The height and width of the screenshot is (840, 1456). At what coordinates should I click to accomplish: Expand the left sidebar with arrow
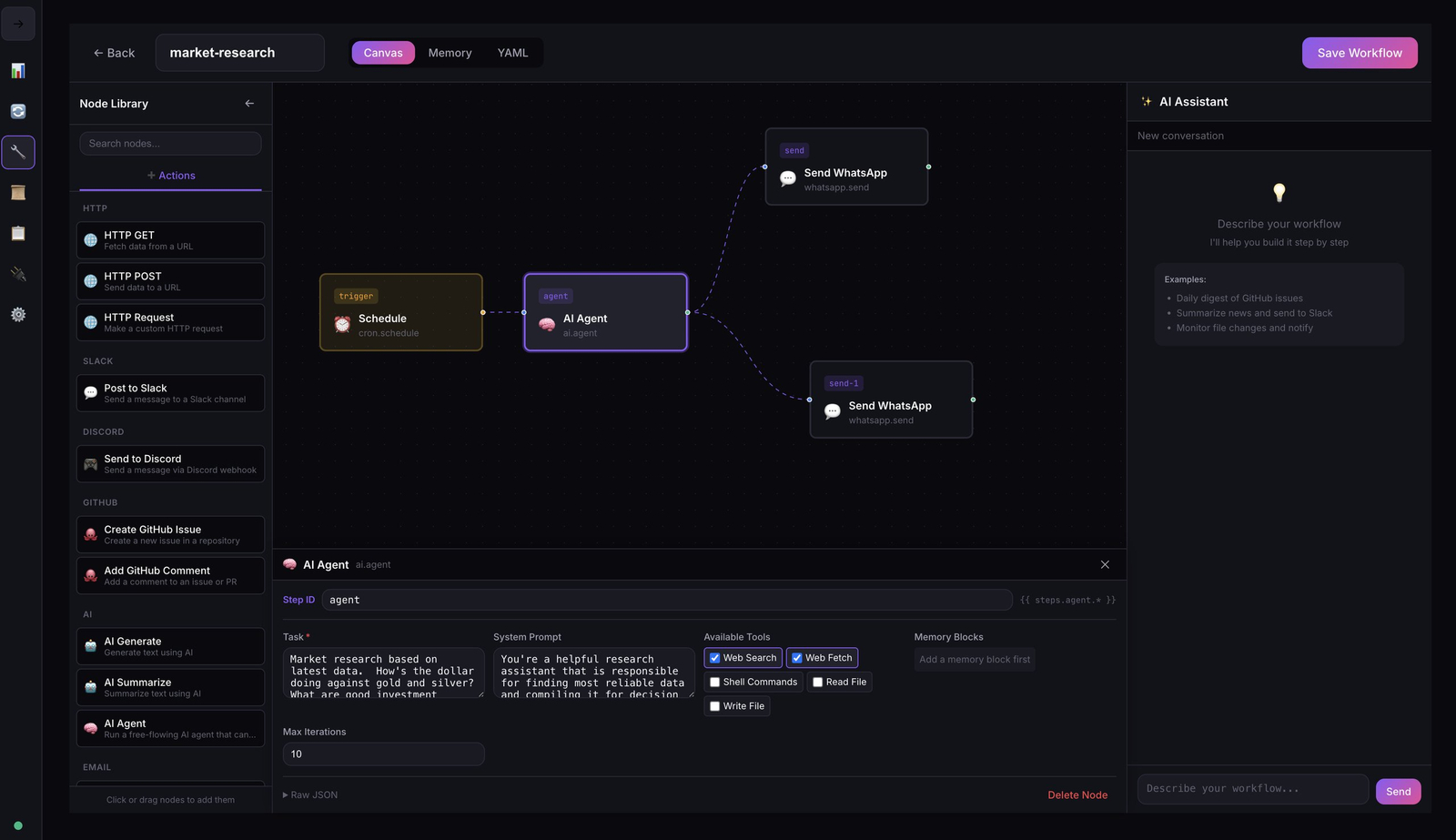click(18, 24)
